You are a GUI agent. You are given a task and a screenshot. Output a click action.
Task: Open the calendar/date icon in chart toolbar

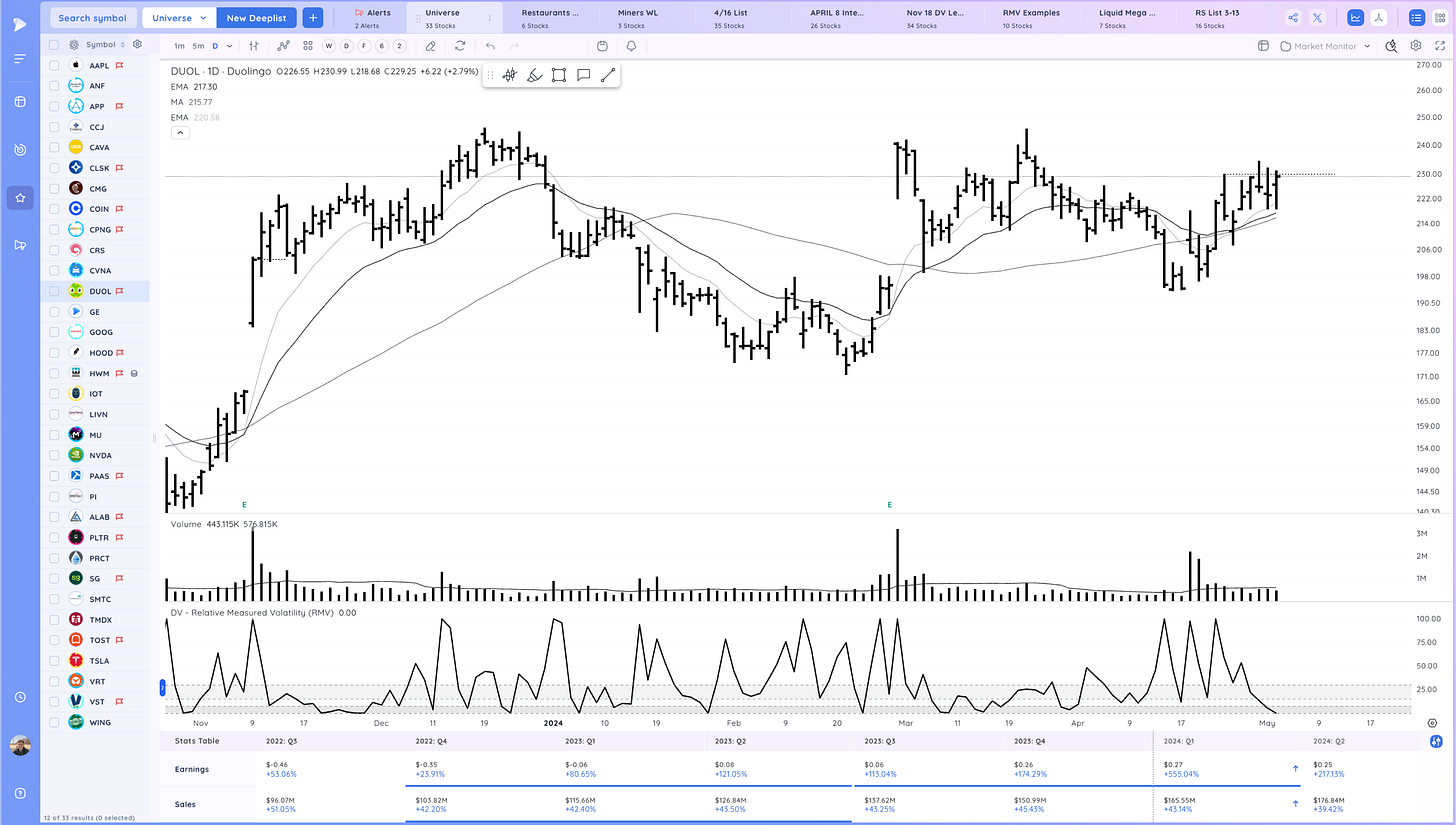tap(602, 46)
